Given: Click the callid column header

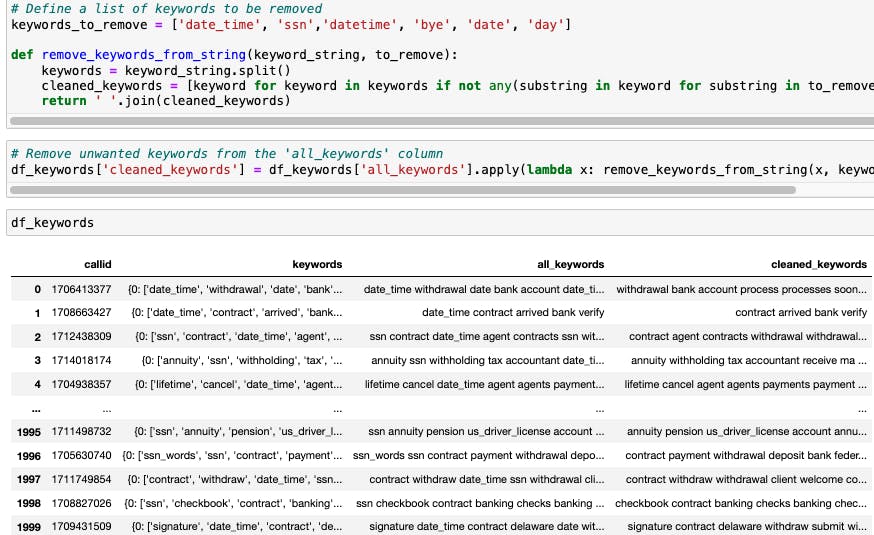Looking at the screenshot, I should coord(98,264).
